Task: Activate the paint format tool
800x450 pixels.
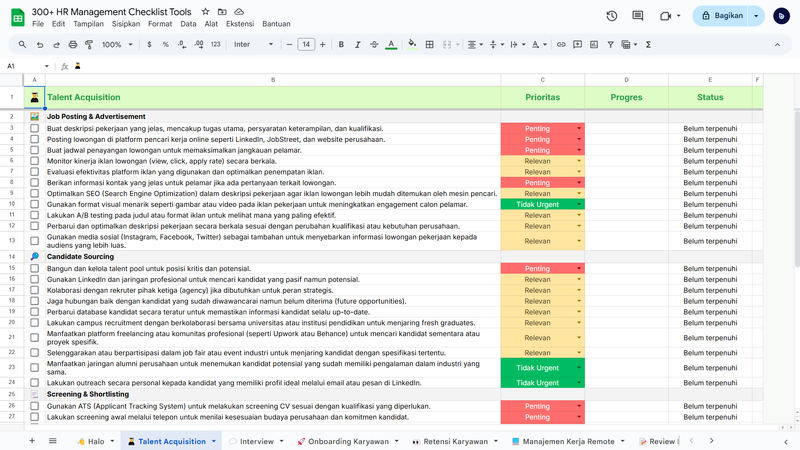Action: [89, 45]
